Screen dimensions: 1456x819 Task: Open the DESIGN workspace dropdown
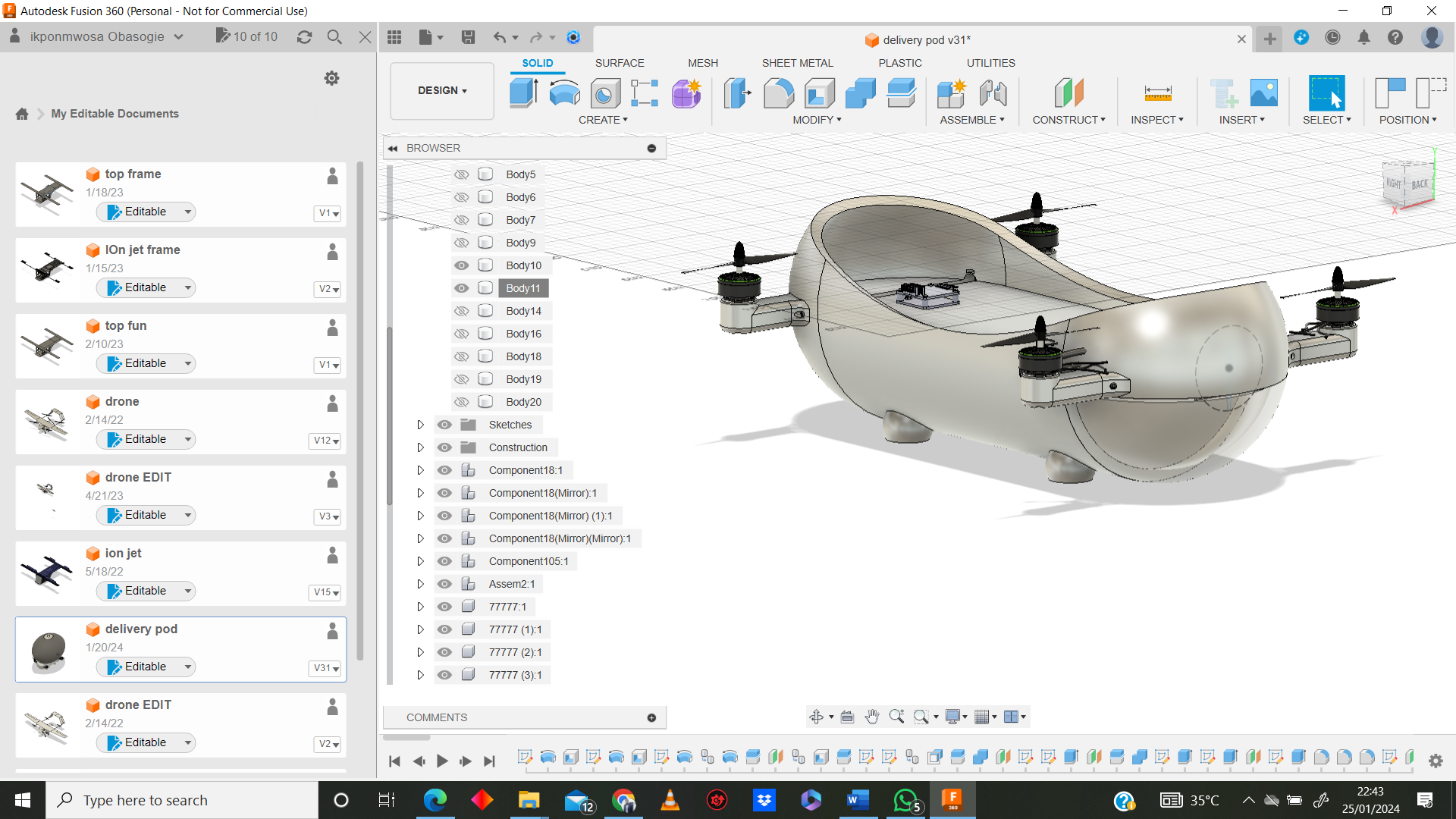coord(442,90)
